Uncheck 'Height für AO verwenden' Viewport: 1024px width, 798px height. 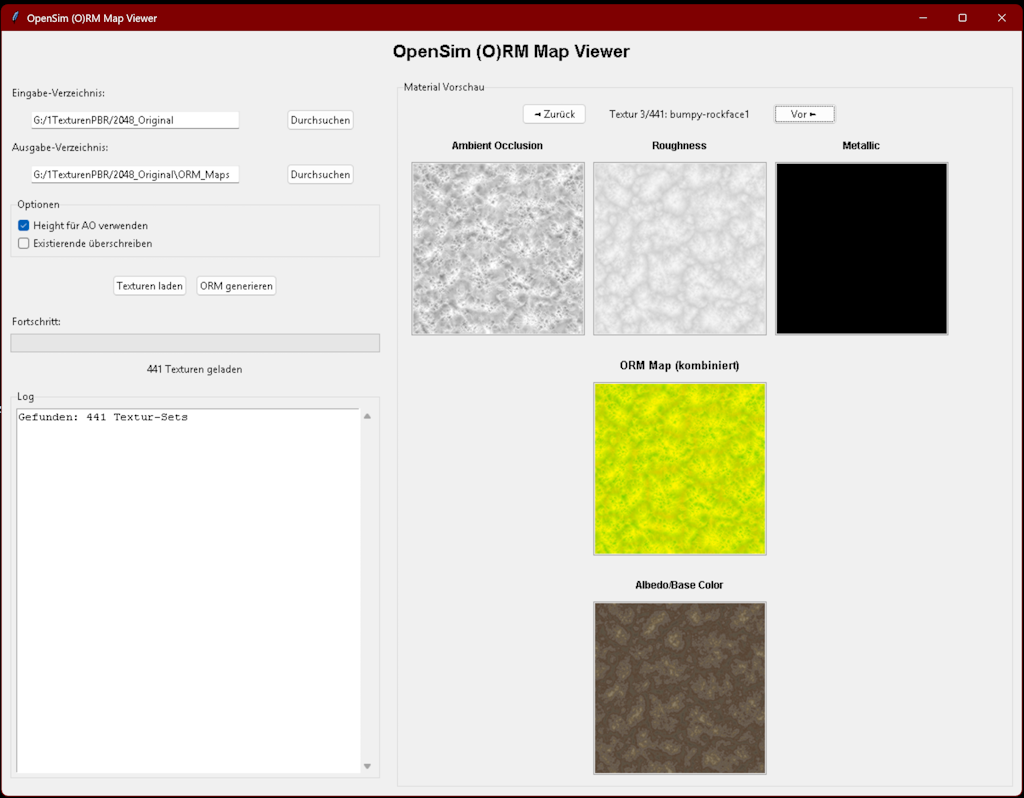click(24, 226)
